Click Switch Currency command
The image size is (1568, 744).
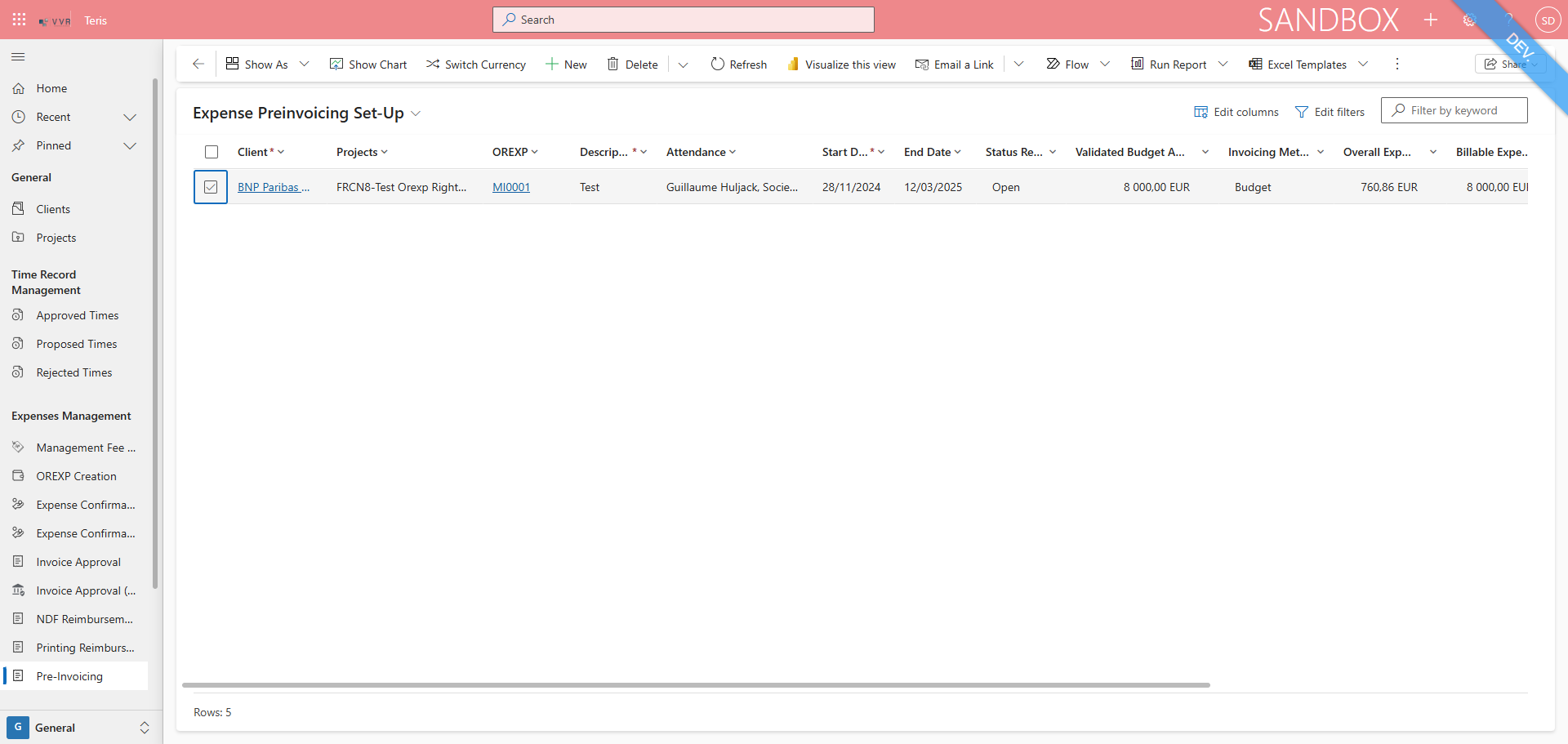[x=476, y=65]
